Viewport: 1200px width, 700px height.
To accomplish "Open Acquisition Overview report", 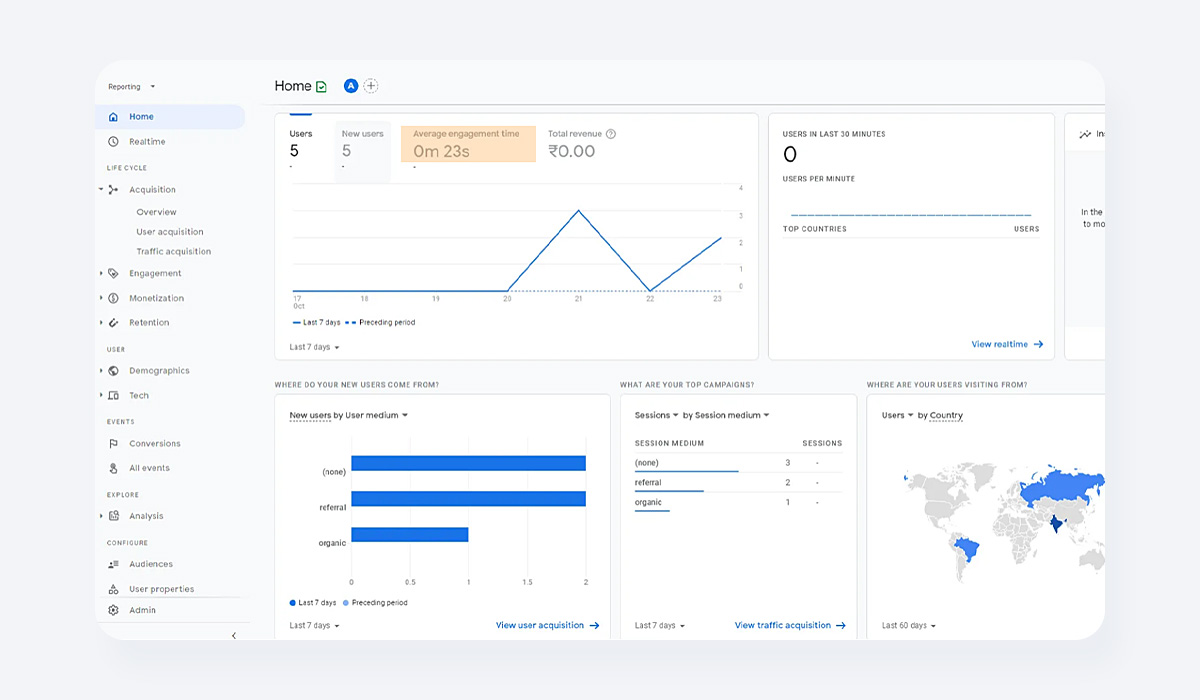I will pyautogui.click(x=157, y=212).
